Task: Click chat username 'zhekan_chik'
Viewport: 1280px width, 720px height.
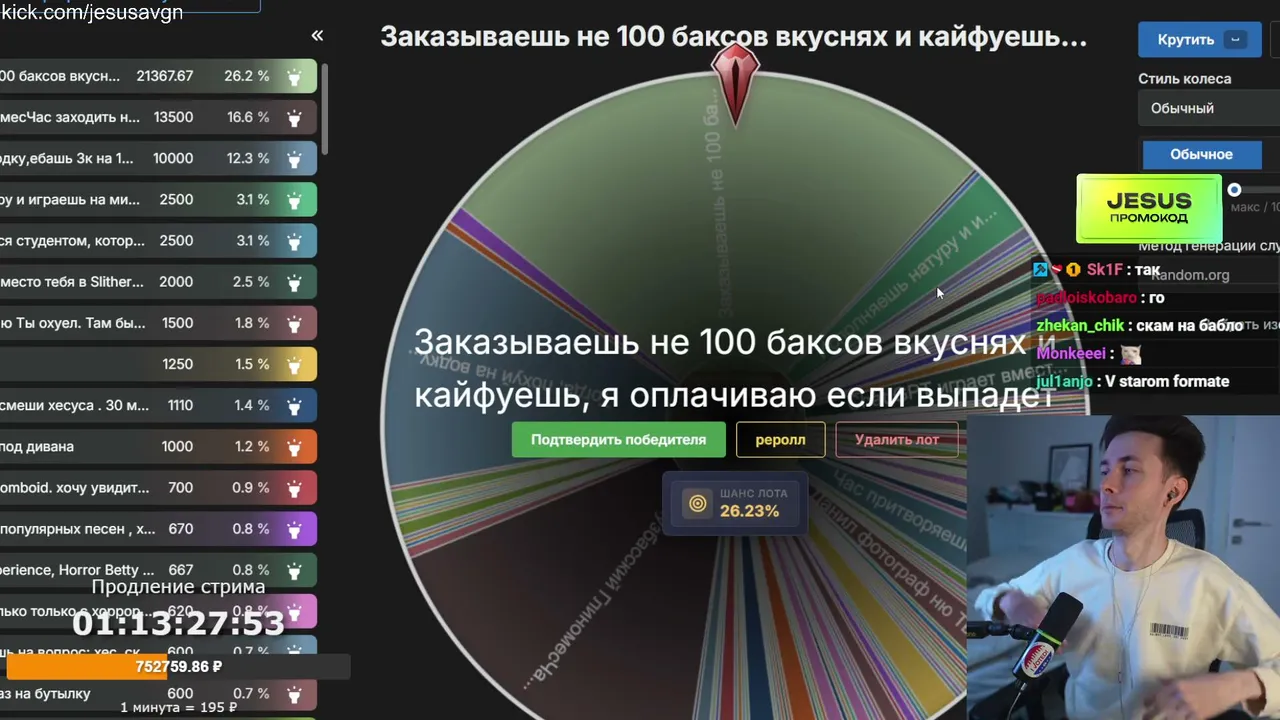Action: coord(1080,325)
